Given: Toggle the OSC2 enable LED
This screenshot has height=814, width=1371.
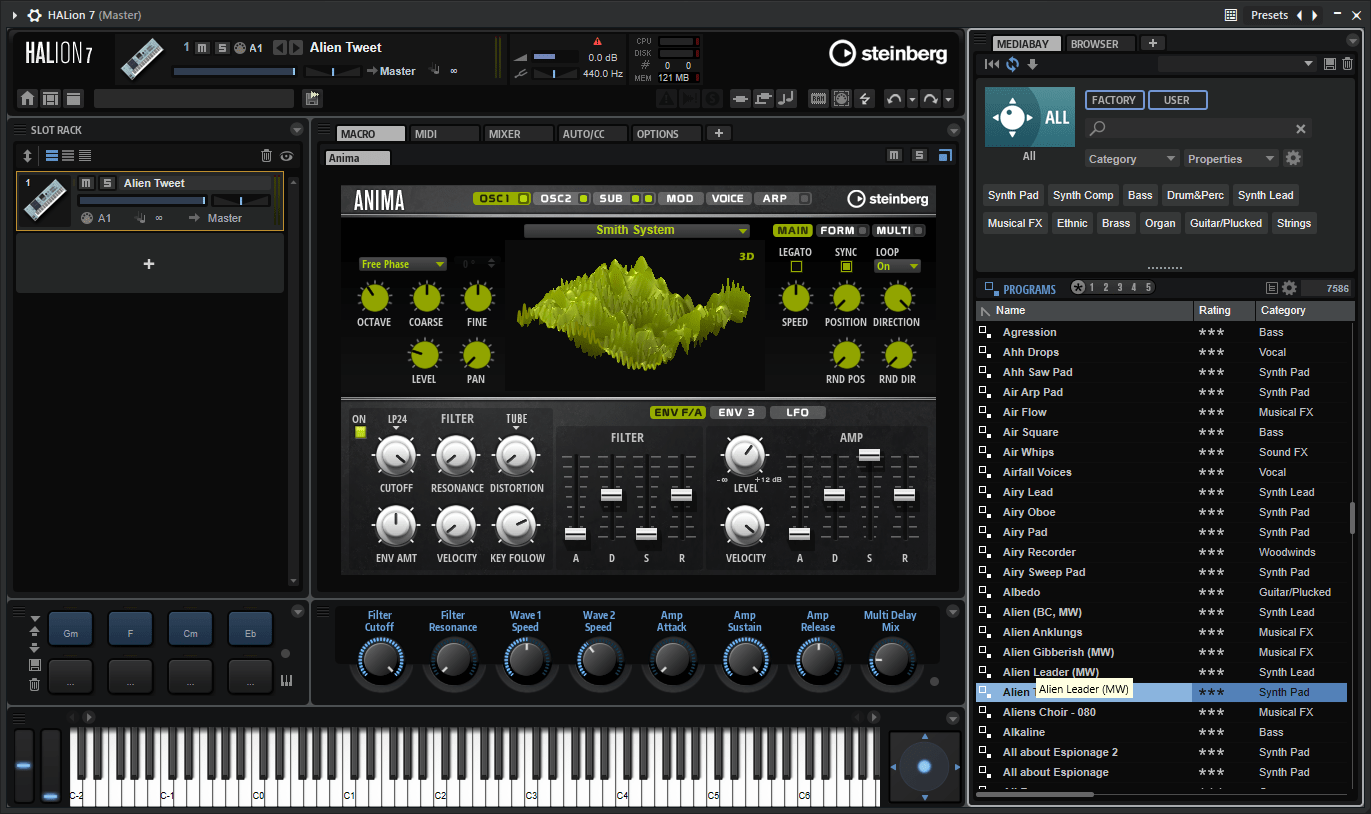Looking at the screenshot, I should coord(584,198).
